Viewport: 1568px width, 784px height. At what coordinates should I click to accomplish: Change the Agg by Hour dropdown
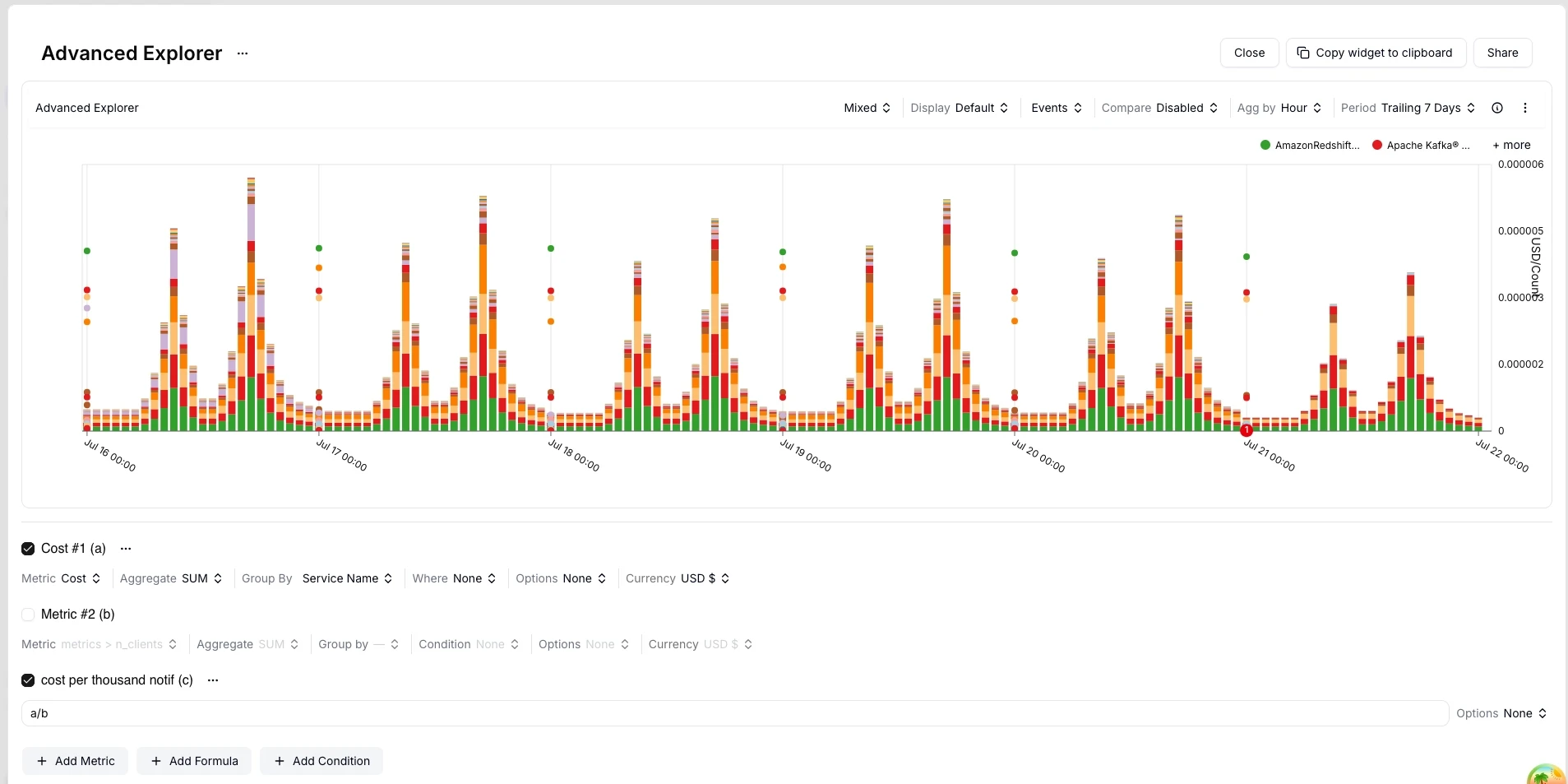pos(1279,108)
